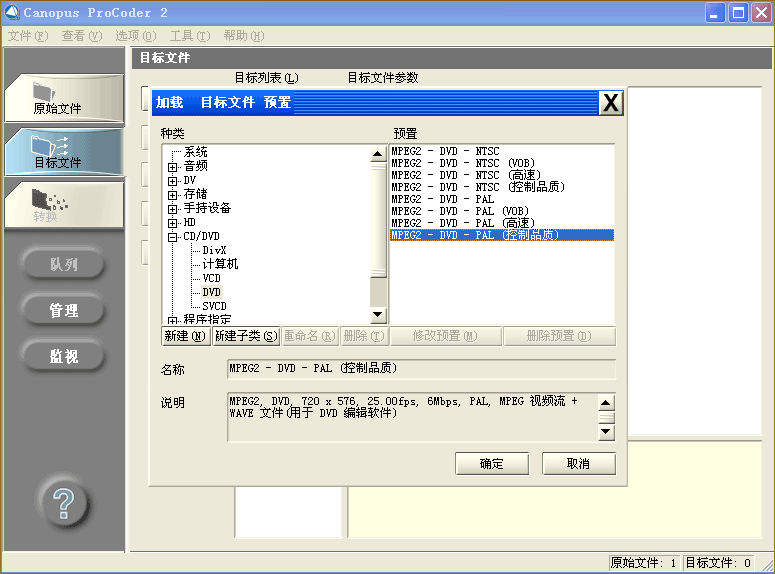The image size is (775, 574).
Task: Select 系统 in the category tree
Action: coord(195,152)
